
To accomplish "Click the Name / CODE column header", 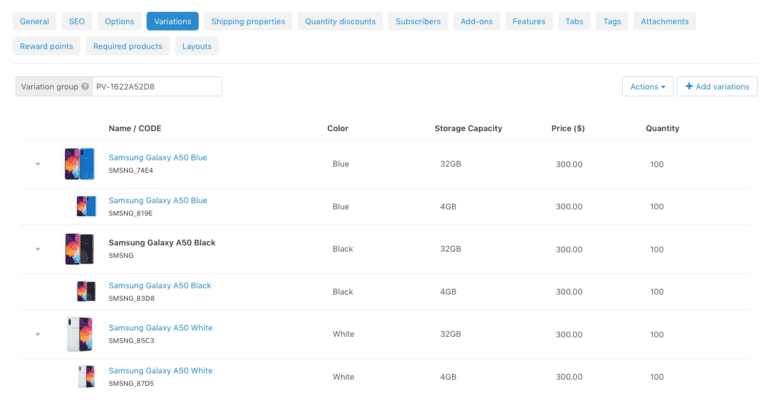I will (x=135, y=128).
